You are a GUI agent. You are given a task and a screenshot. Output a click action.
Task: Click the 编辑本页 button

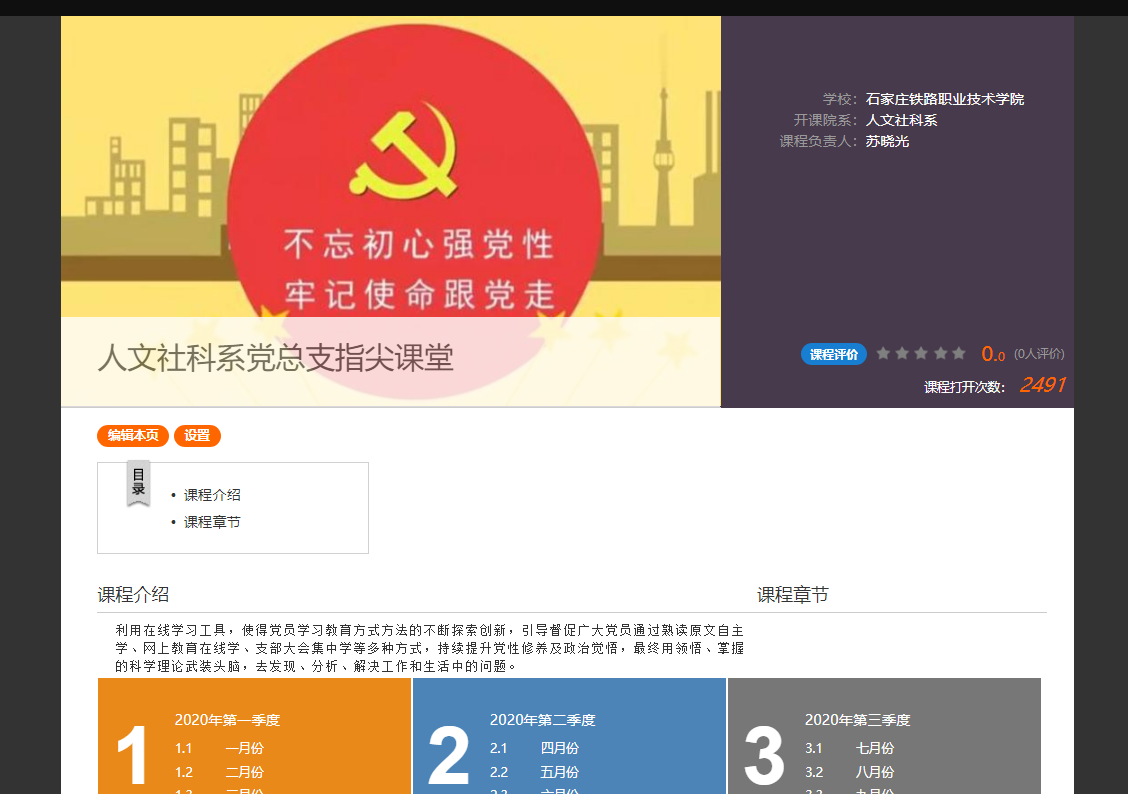[133, 436]
